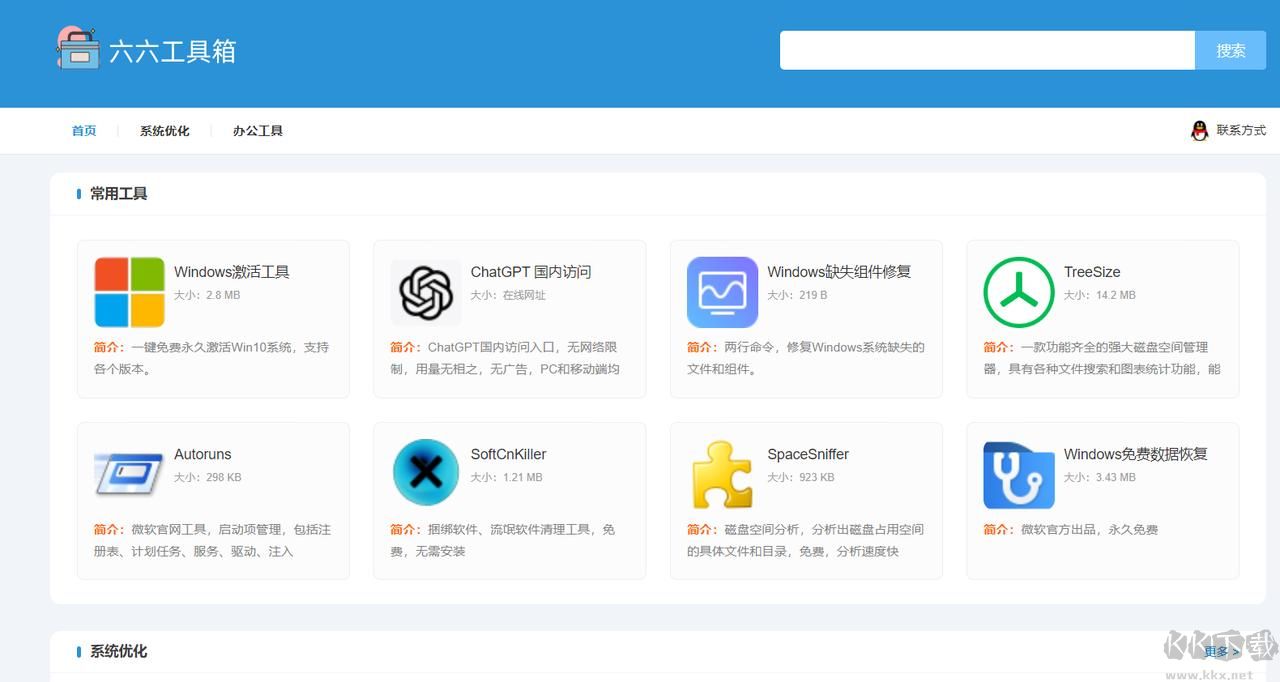
Task: Click the 常用工具 section header
Action: (x=117, y=194)
